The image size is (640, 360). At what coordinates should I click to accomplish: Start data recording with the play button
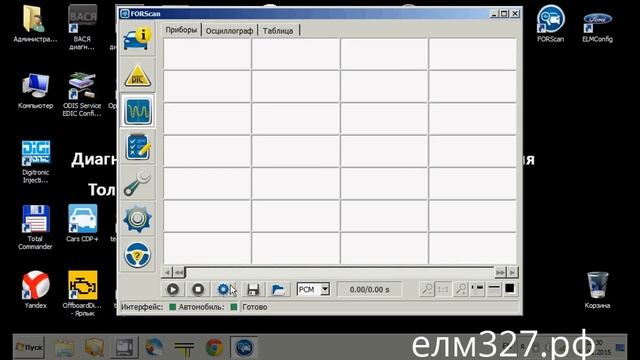click(x=173, y=289)
